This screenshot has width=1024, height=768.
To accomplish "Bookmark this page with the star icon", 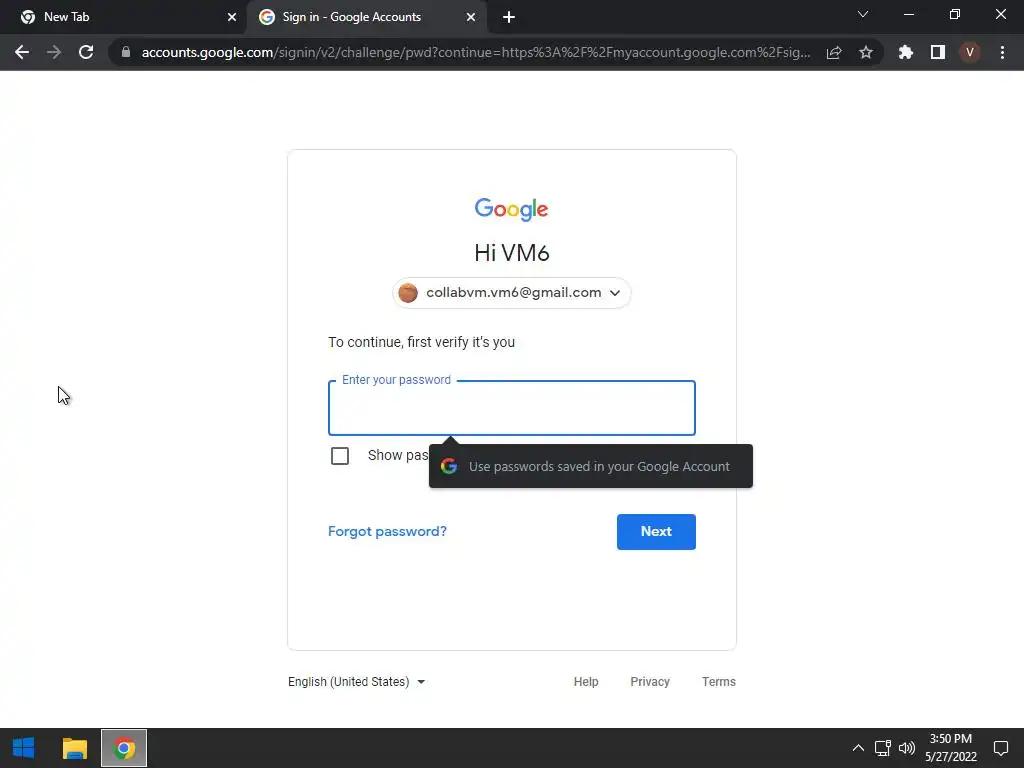I will pos(866,52).
